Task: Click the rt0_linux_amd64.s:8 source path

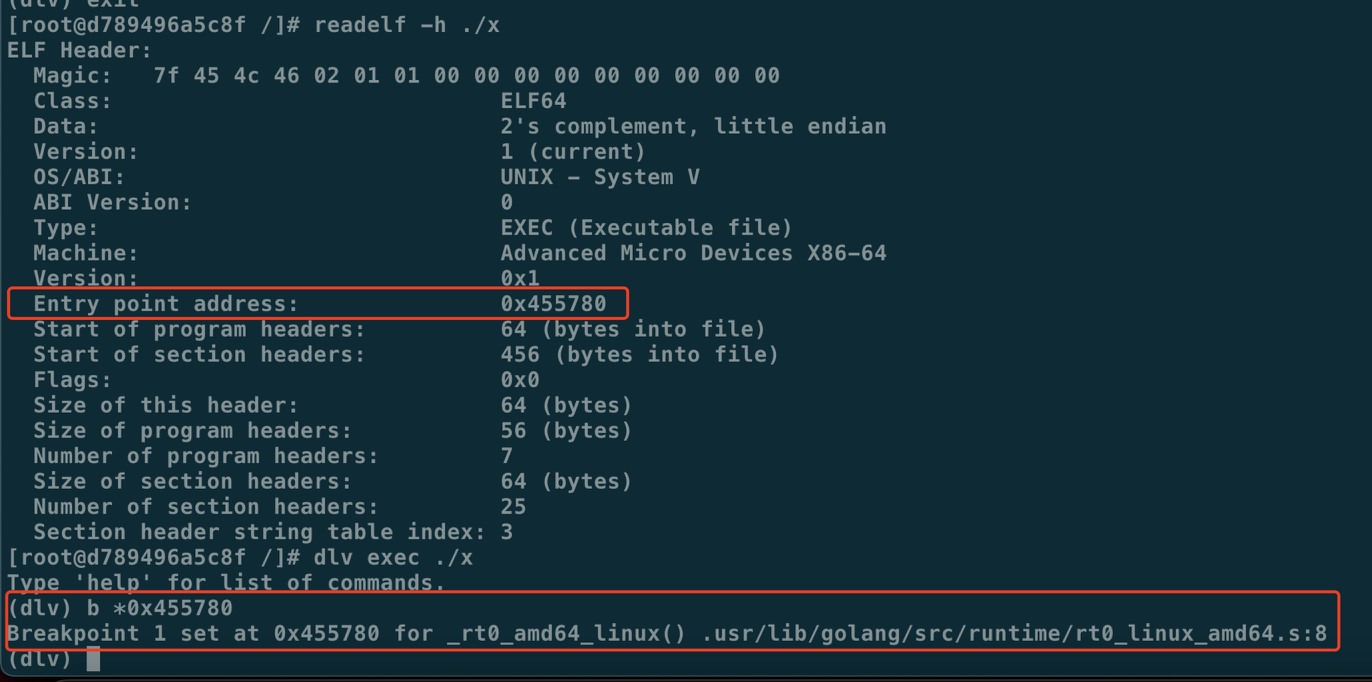Action: 1008,633
